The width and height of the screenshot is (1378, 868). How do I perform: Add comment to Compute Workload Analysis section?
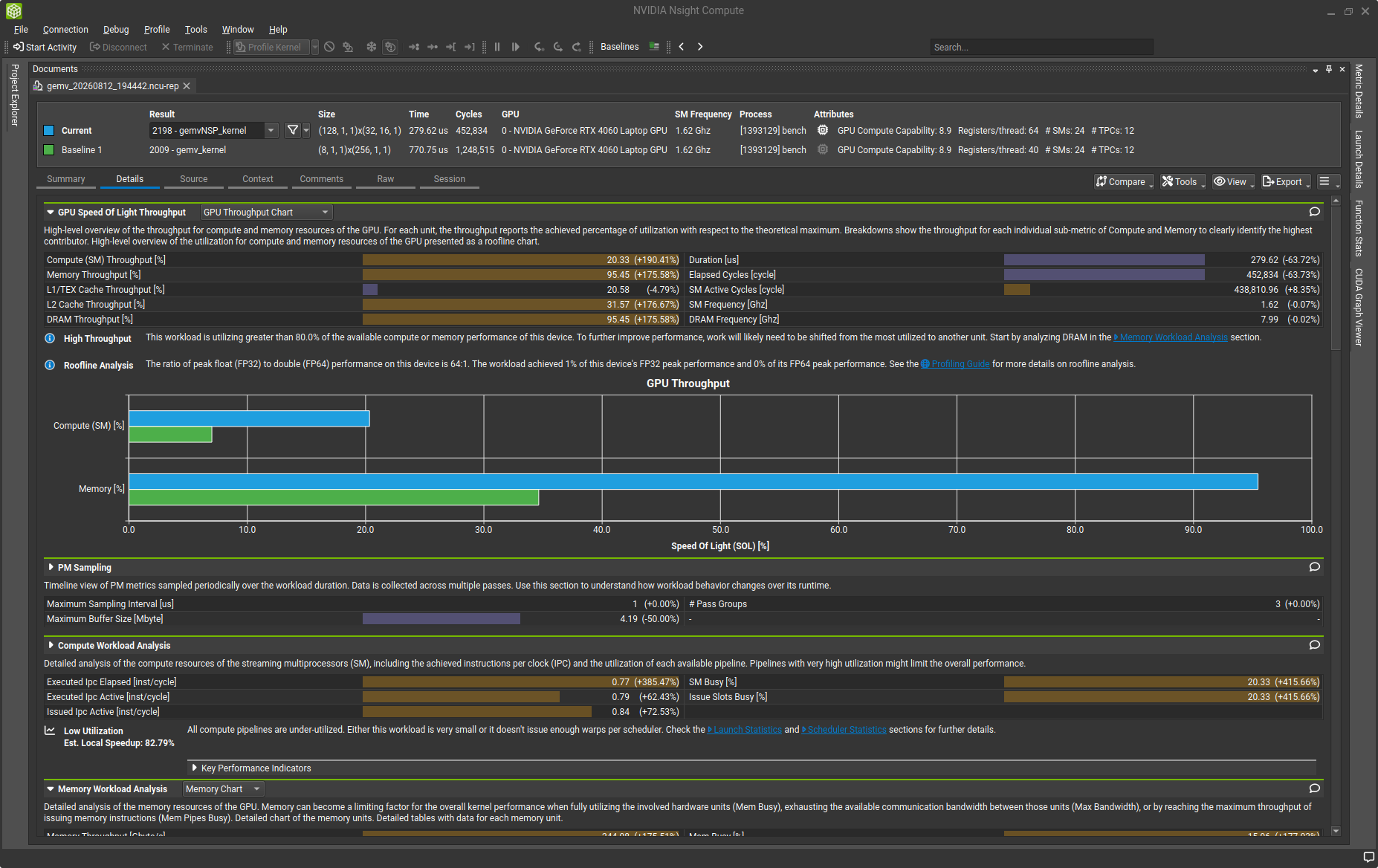1315,645
